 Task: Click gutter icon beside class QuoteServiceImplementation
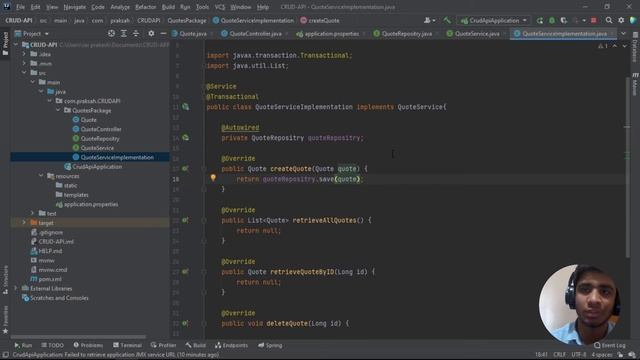pyautogui.click(x=186, y=107)
